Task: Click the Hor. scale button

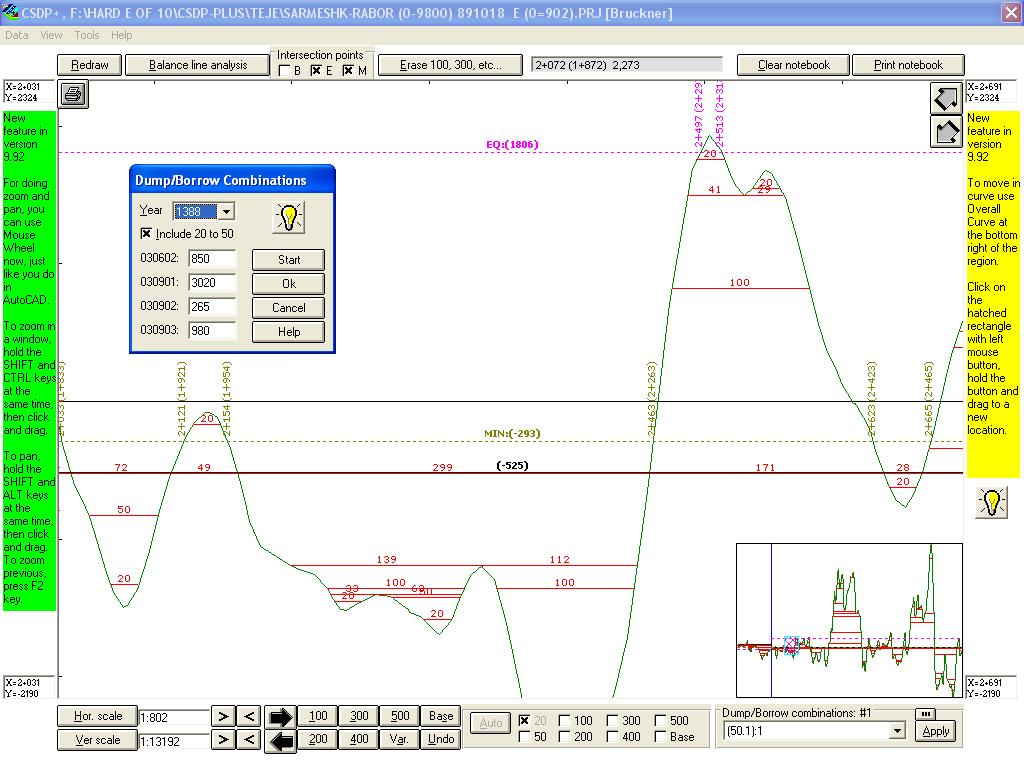Action: [97, 716]
